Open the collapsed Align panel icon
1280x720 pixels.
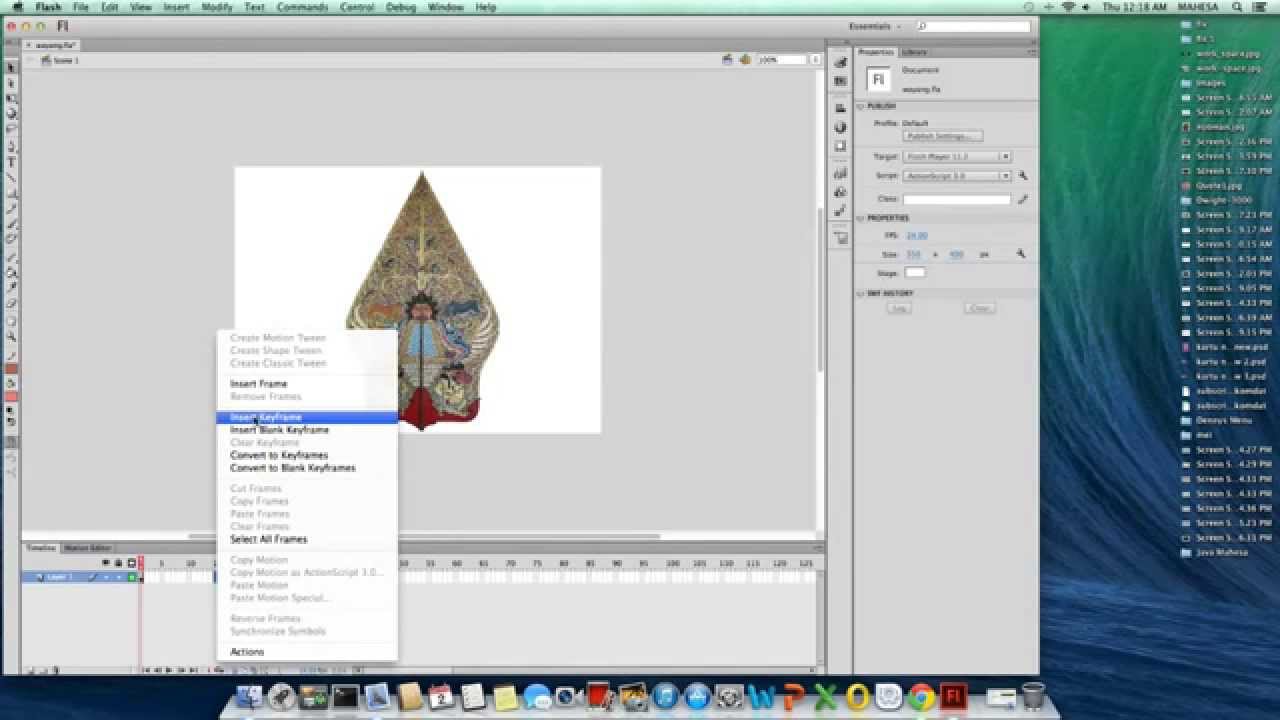(x=841, y=108)
